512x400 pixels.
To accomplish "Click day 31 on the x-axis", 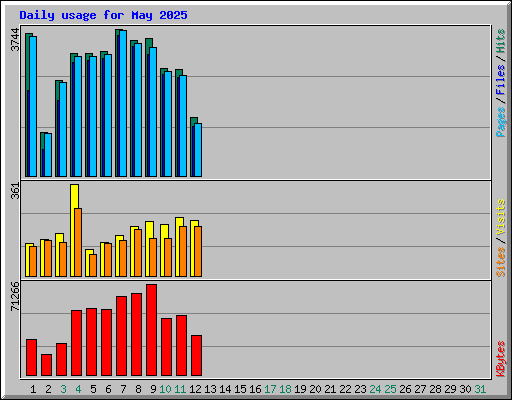I will click(x=480, y=389).
